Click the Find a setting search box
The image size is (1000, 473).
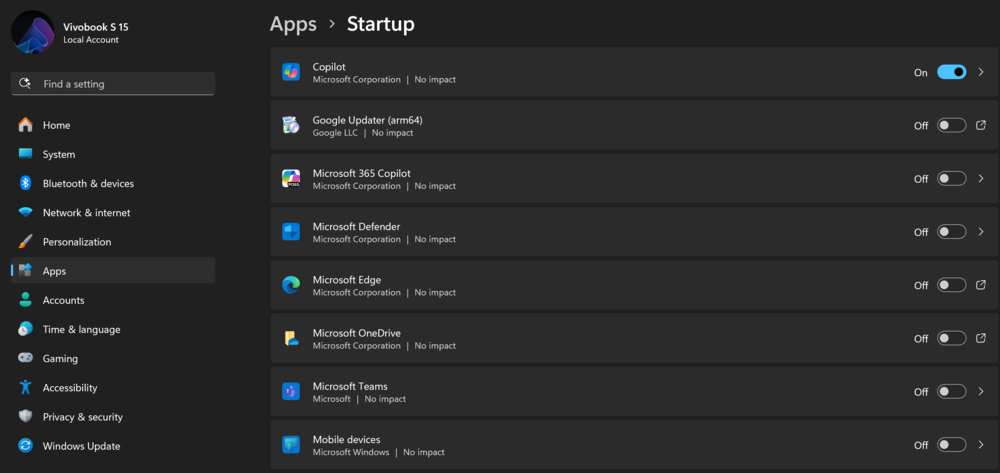coord(113,84)
